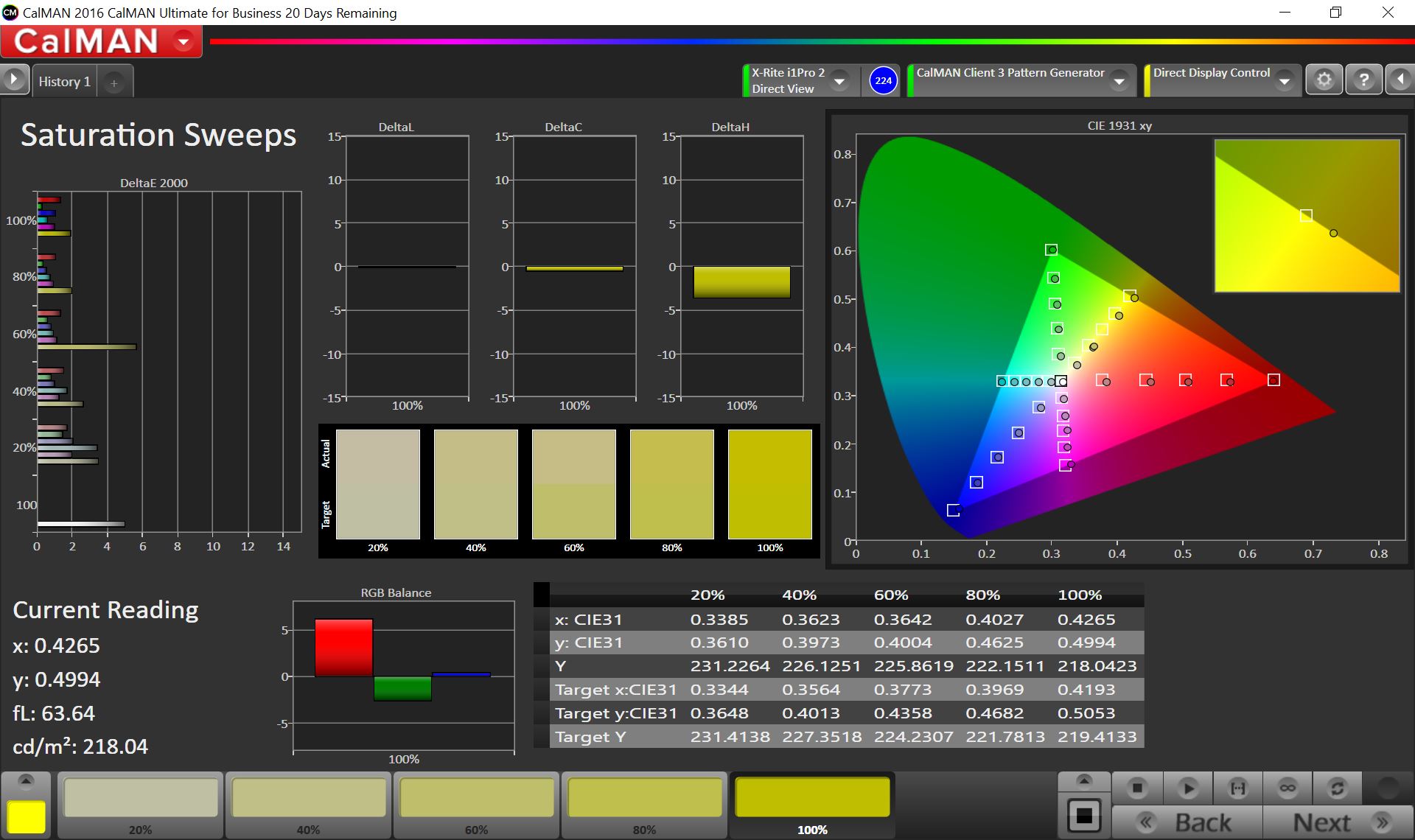Screen dimensions: 1415x840
Task: Open the X-Rite i1Pro 2 meter dropdown
Action: [839, 81]
